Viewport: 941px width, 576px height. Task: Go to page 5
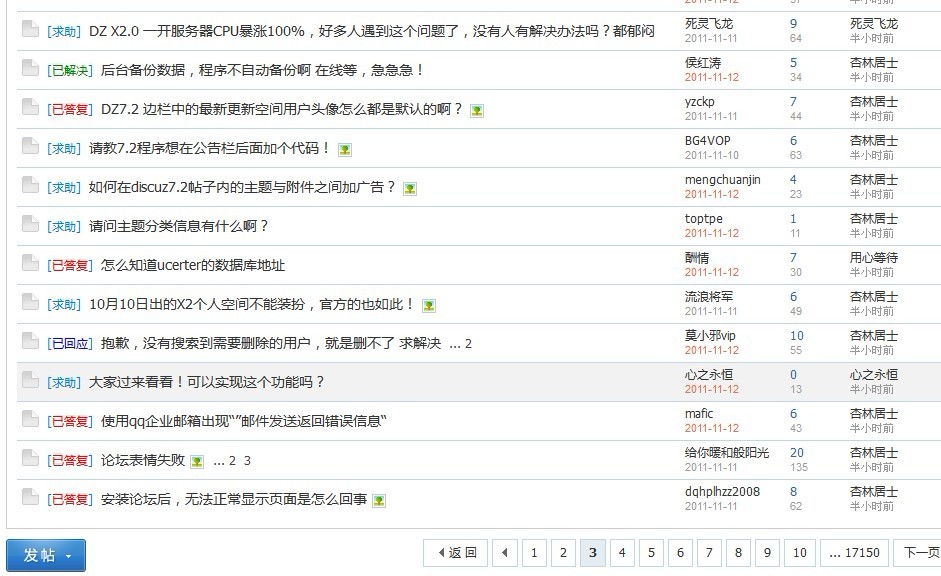click(x=651, y=553)
